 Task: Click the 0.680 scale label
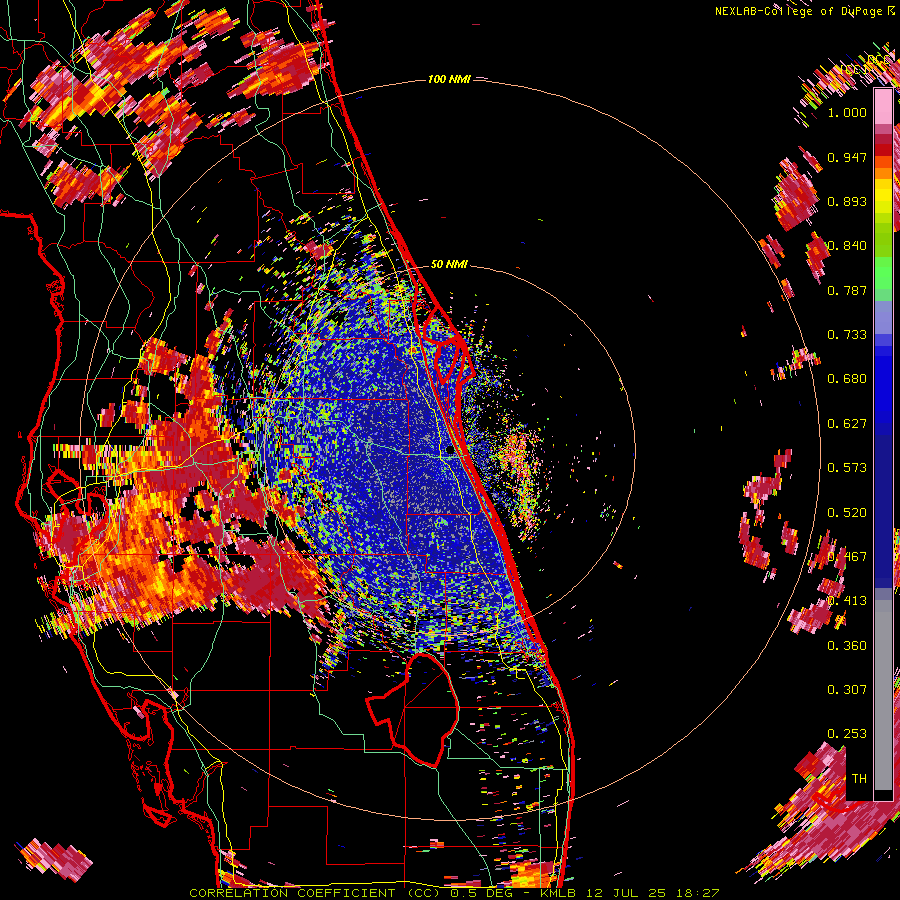(847, 379)
